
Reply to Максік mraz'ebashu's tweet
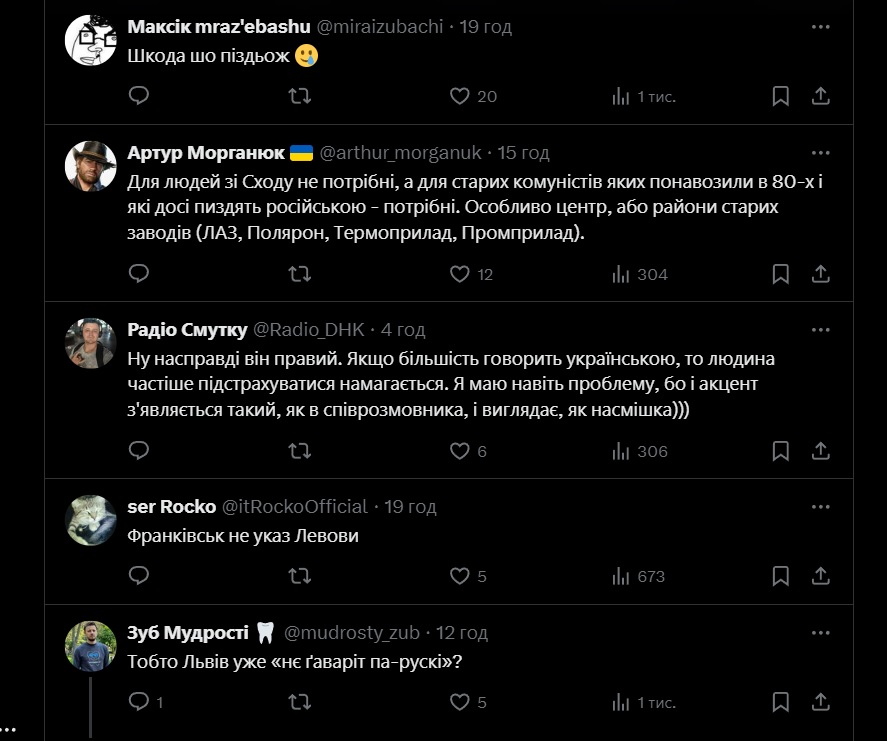(x=140, y=96)
